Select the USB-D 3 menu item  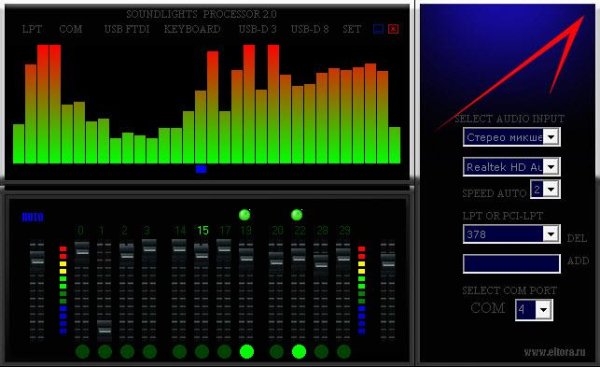point(258,29)
